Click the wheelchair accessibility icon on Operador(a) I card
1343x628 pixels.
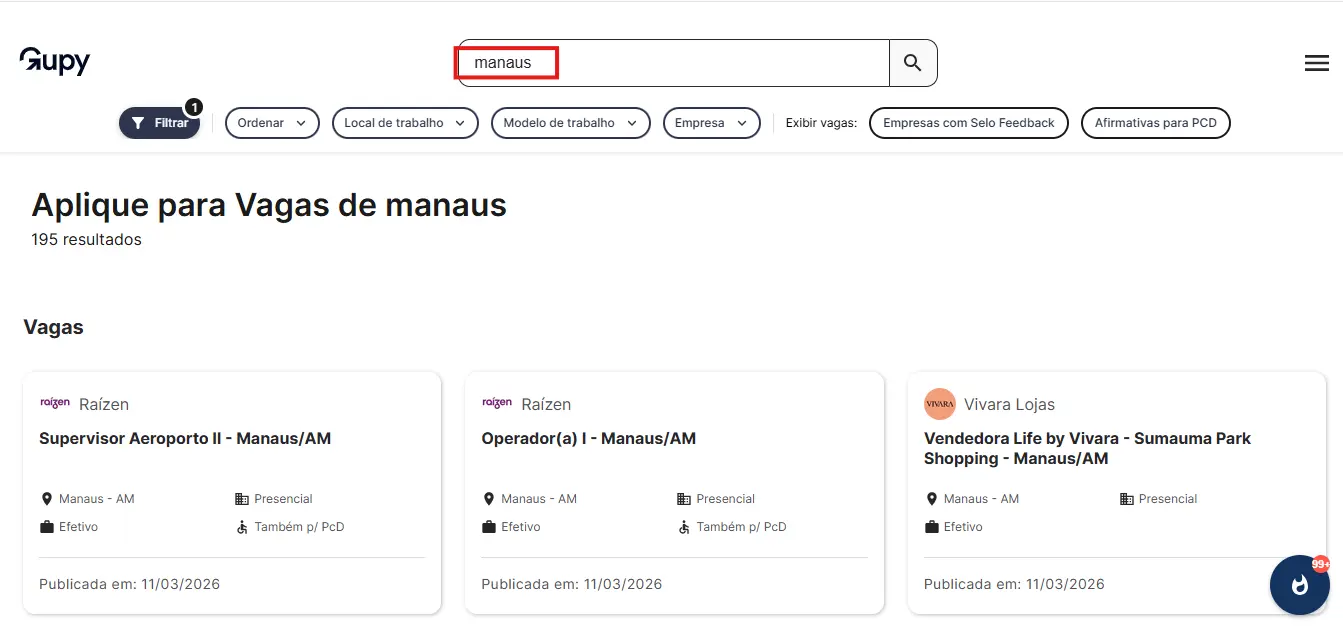(x=683, y=526)
